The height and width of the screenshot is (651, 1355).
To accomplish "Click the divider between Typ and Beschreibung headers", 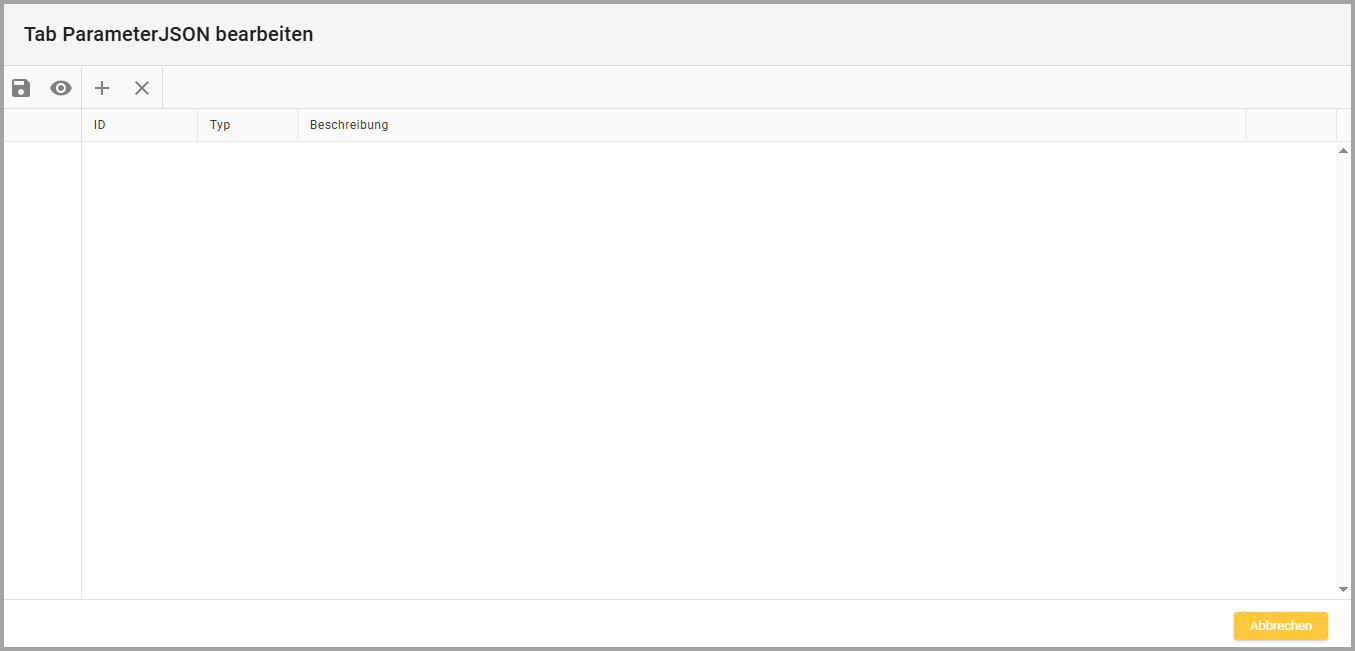I will click(298, 125).
